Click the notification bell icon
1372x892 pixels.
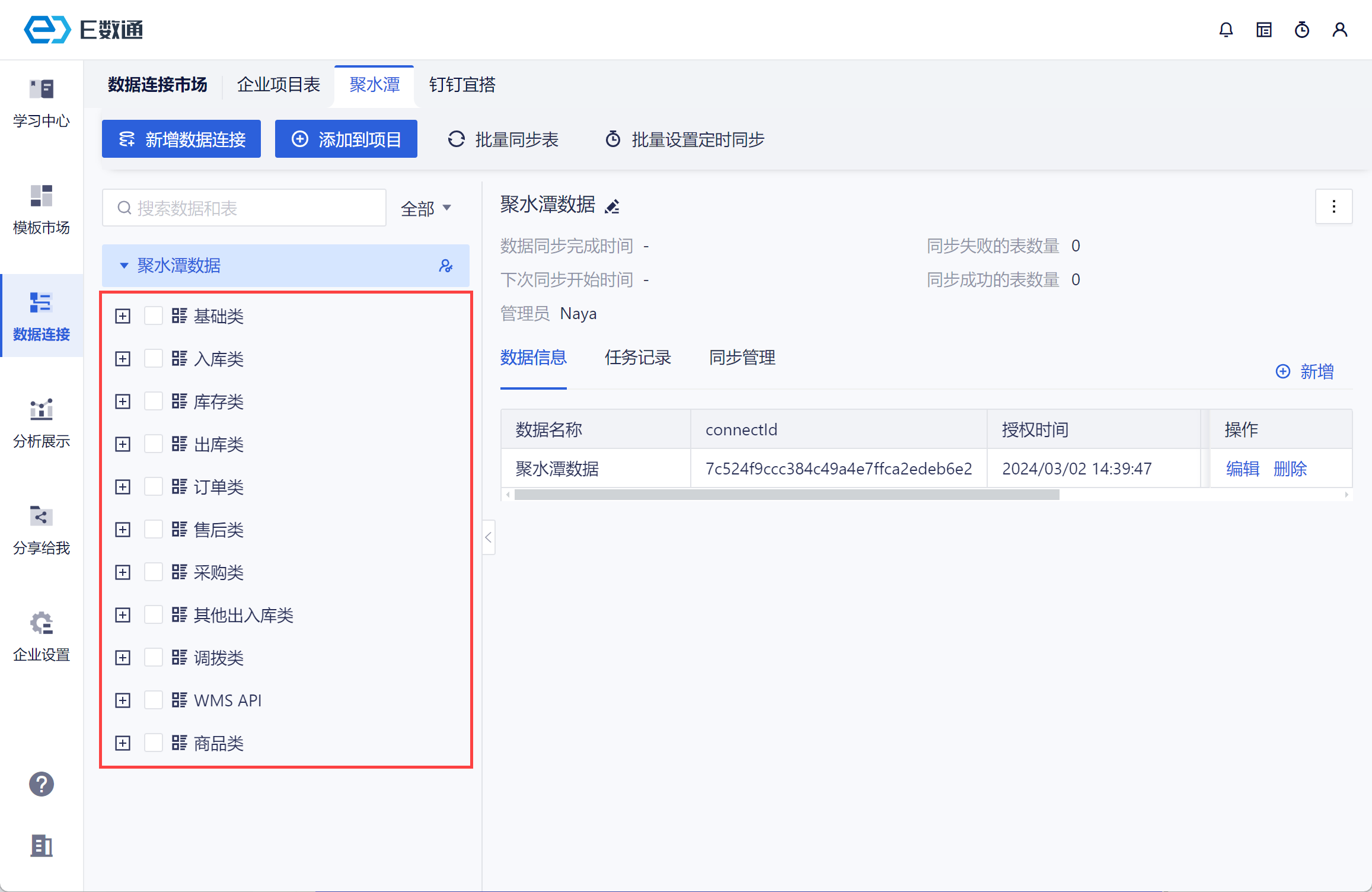coord(1226,30)
